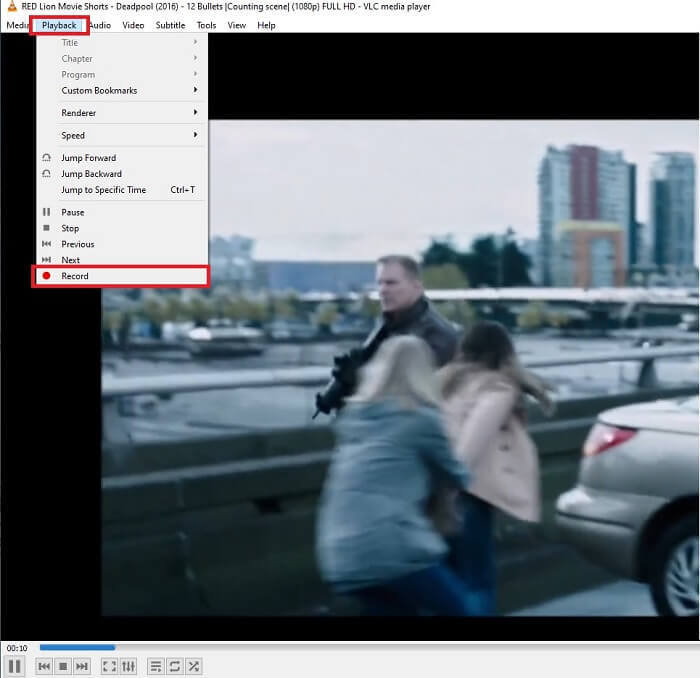Toggle the loop mode button
This screenshot has width=700, height=678.
[x=175, y=666]
